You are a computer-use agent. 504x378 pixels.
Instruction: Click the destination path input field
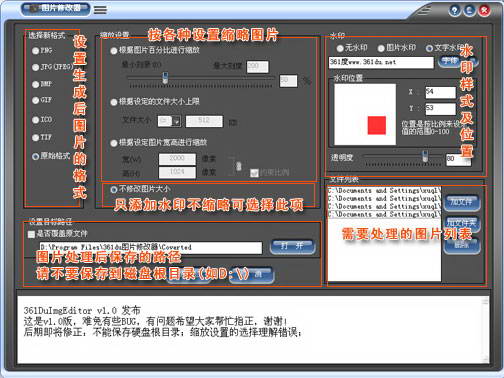(151, 247)
